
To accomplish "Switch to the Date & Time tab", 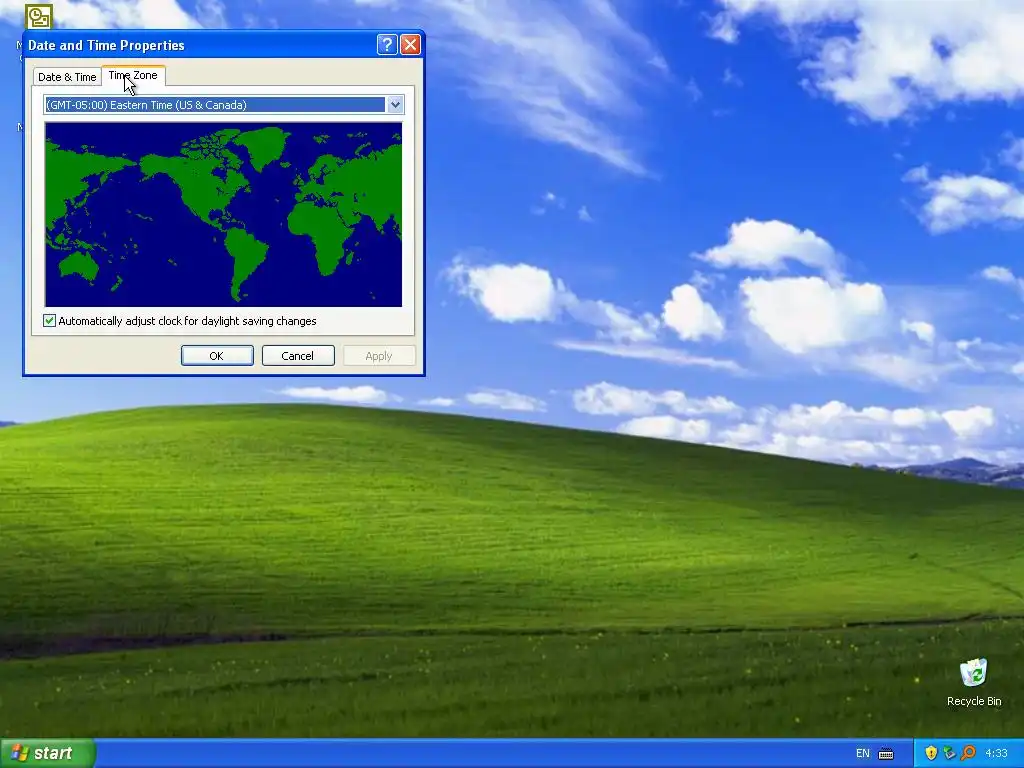I will (67, 77).
